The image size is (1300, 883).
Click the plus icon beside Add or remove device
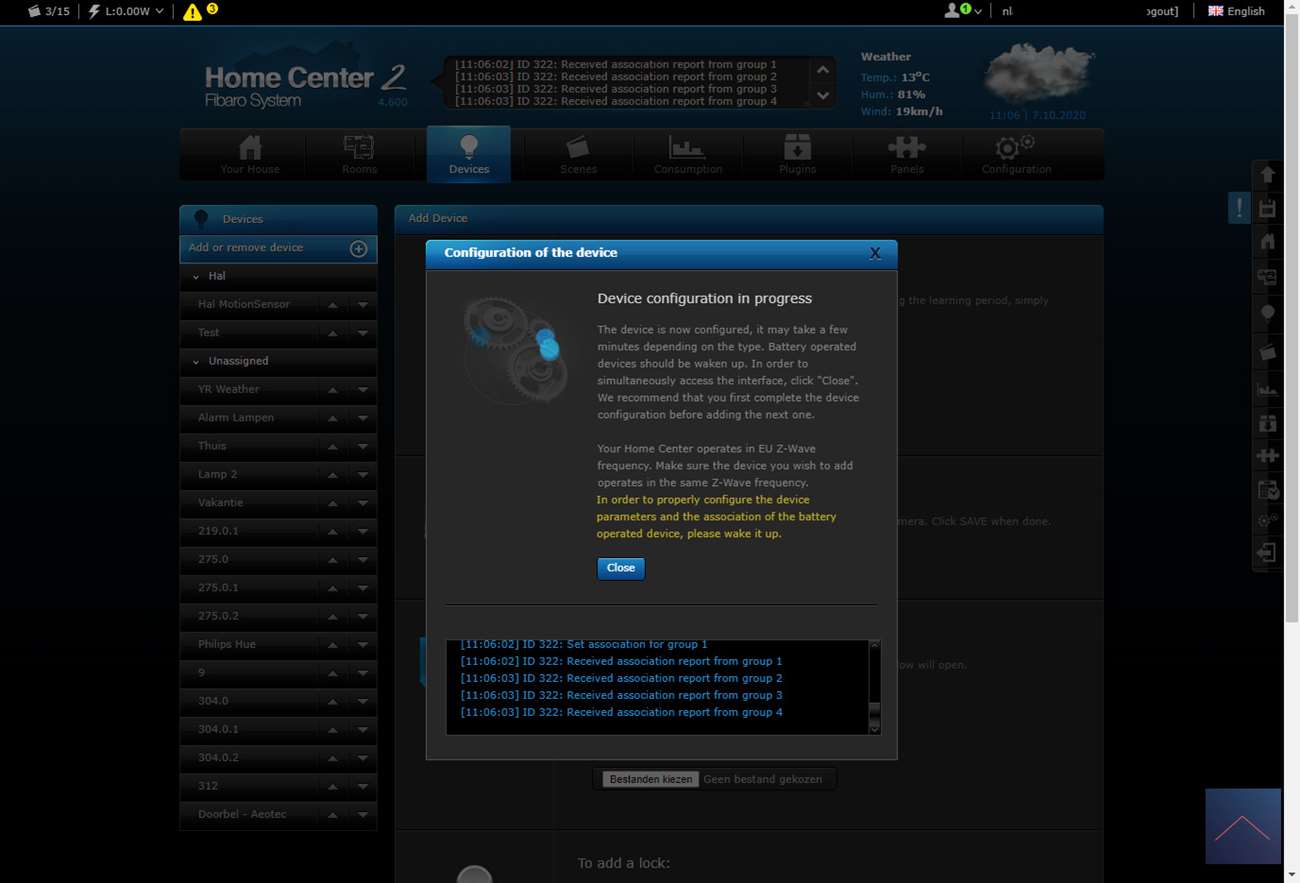click(358, 248)
